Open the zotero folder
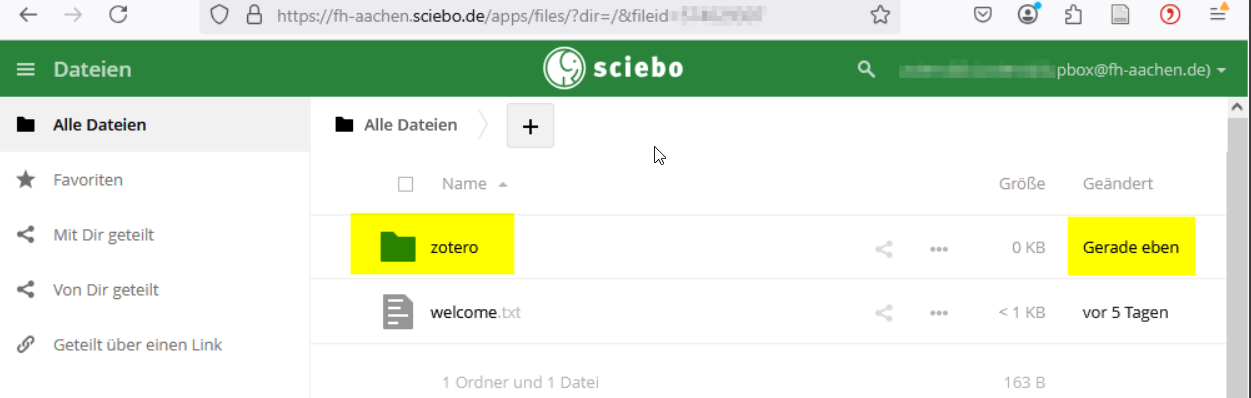This screenshot has height=398, width=1251. pos(454,247)
